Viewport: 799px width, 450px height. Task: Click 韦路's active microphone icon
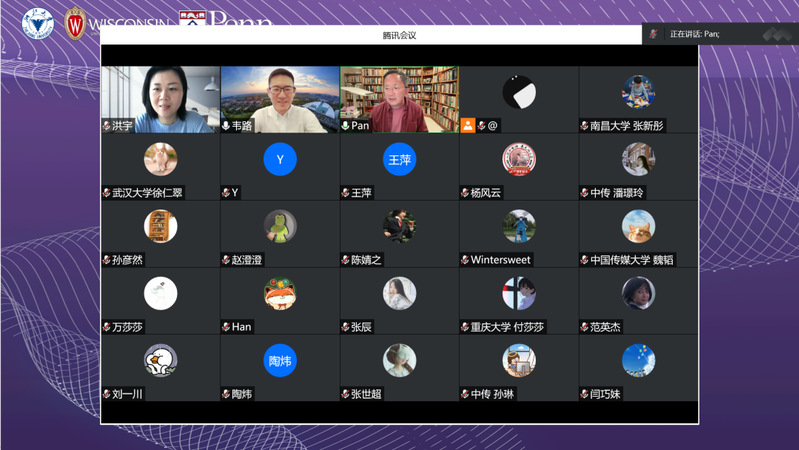pos(226,126)
